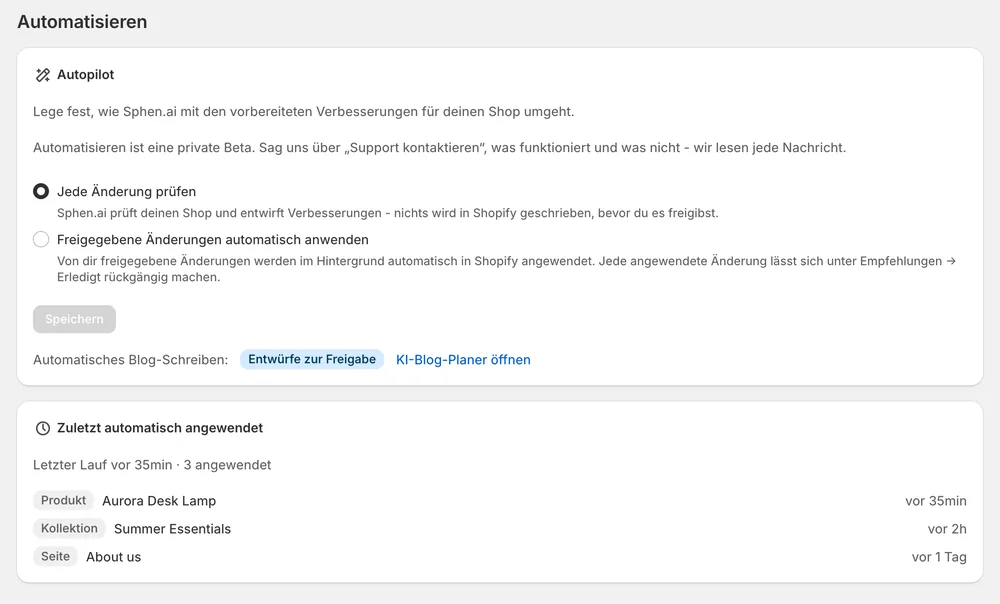Open the KI-Blog-Planer öffnen link
The height and width of the screenshot is (604, 1000).
pyautogui.click(x=463, y=360)
